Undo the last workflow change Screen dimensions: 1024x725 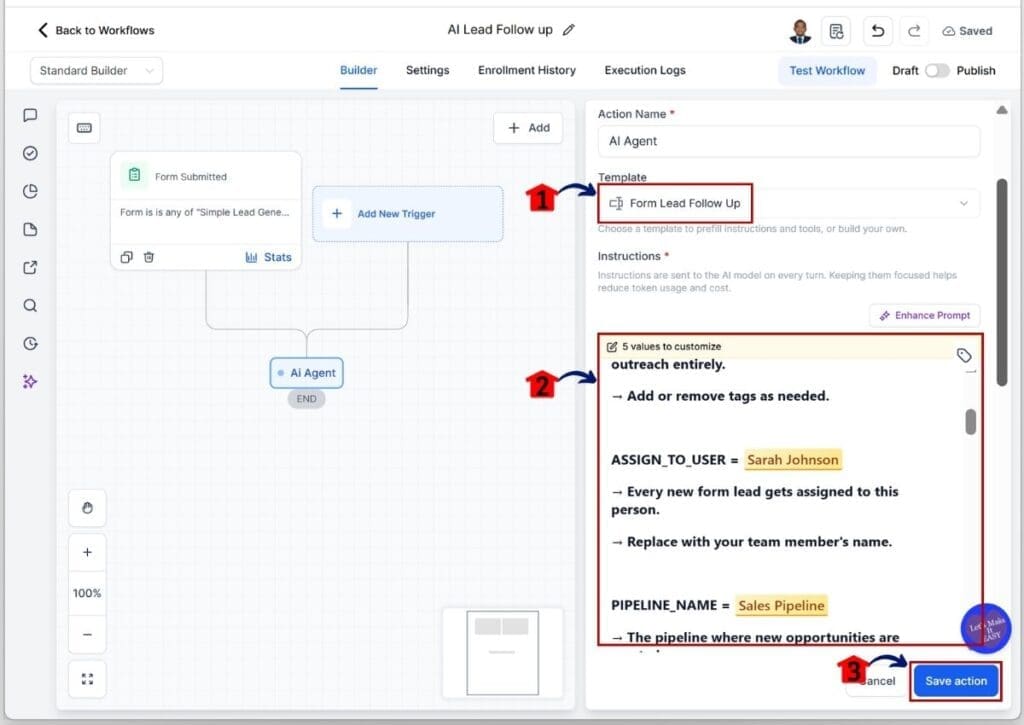pyautogui.click(x=877, y=31)
